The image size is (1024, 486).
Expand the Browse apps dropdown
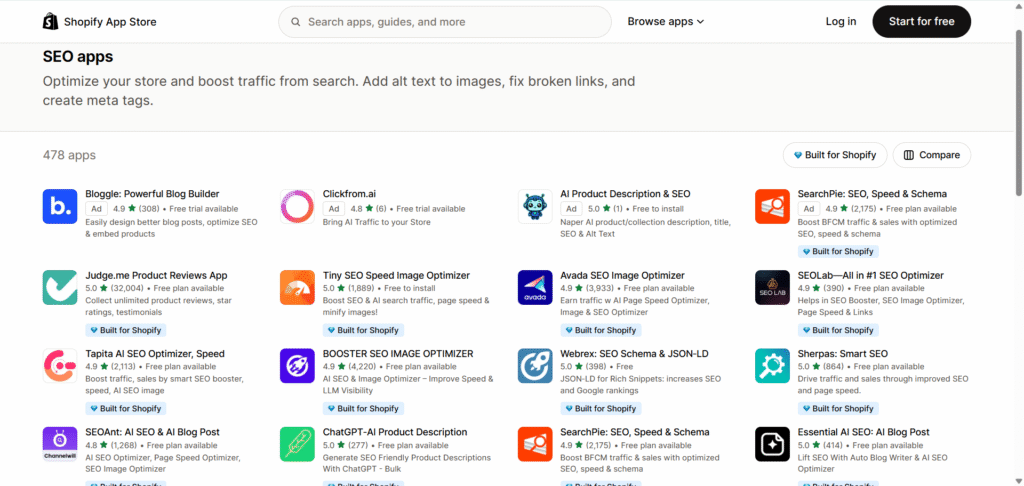[665, 22]
